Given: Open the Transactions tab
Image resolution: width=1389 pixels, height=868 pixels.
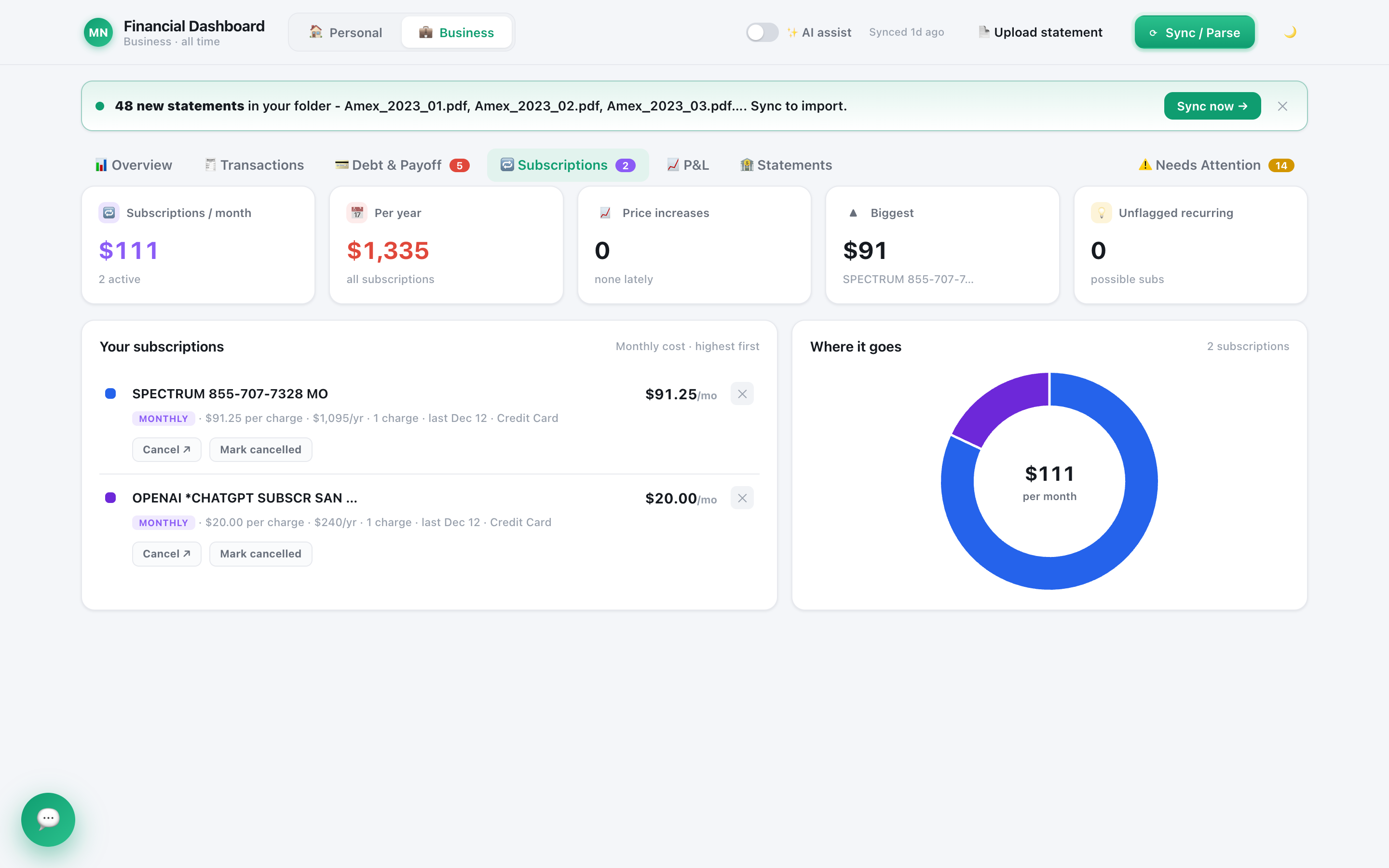Looking at the screenshot, I should 254,165.
